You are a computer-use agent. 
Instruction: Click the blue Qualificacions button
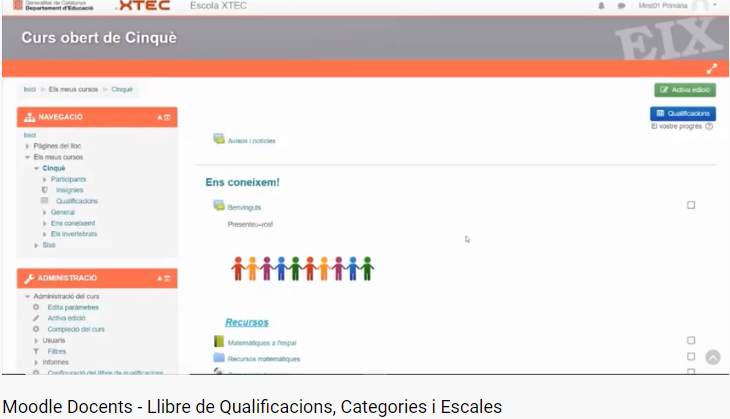[682, 114]
